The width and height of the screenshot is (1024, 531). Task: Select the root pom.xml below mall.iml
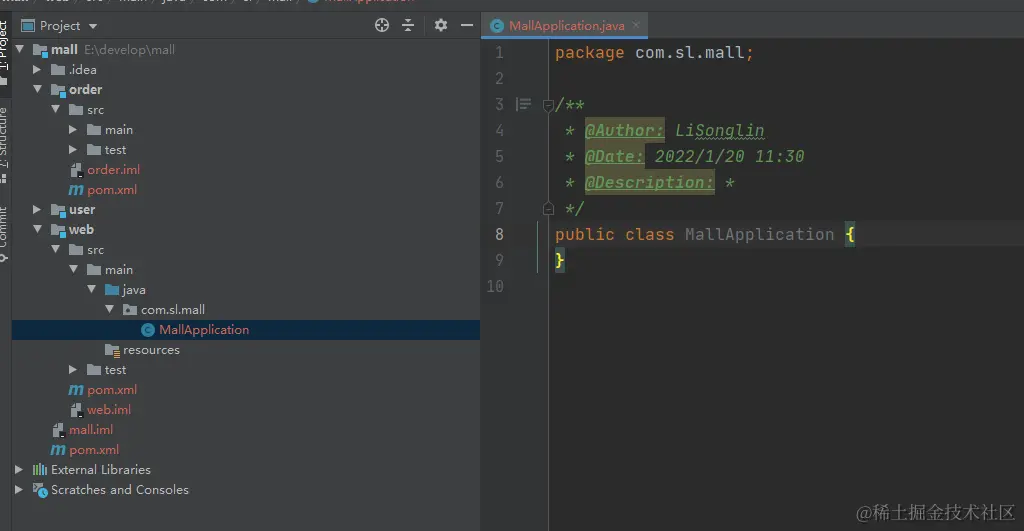(94, 450)
